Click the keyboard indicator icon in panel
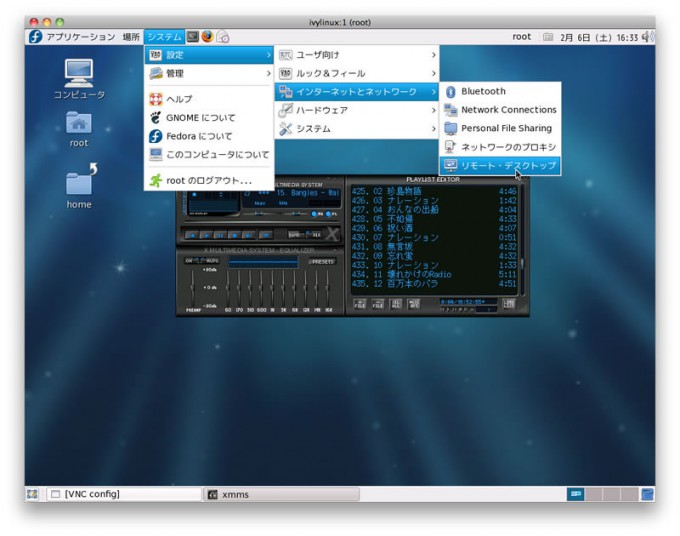Screen dimensions: 680x536 (548, 37)
